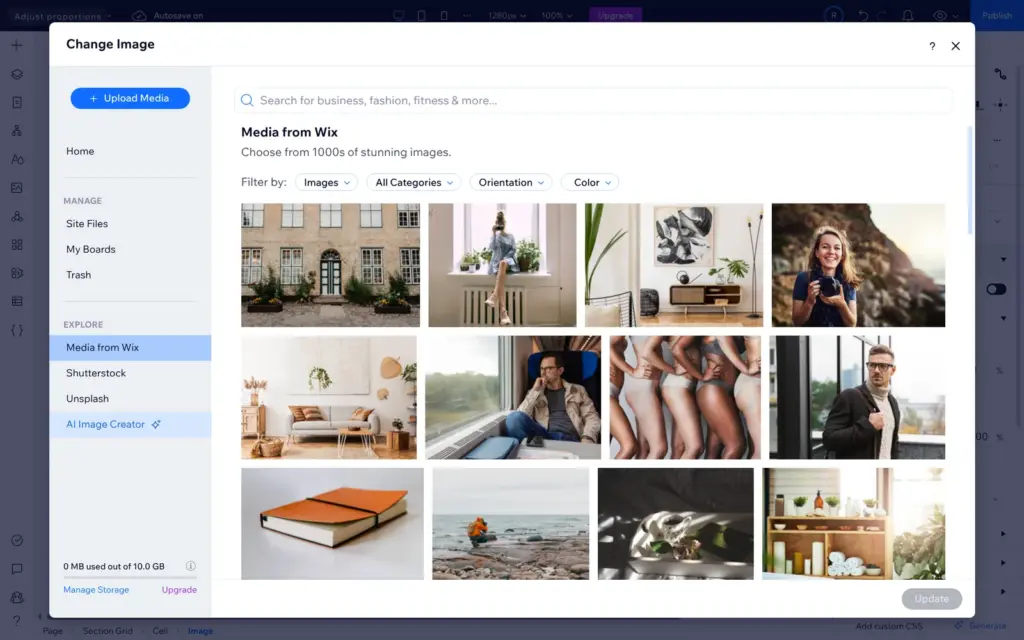The image size is (1024, 640).
Task: Open the Pages icon in editor sidebar
Action: pyautogui.click(x=17, y=103)
